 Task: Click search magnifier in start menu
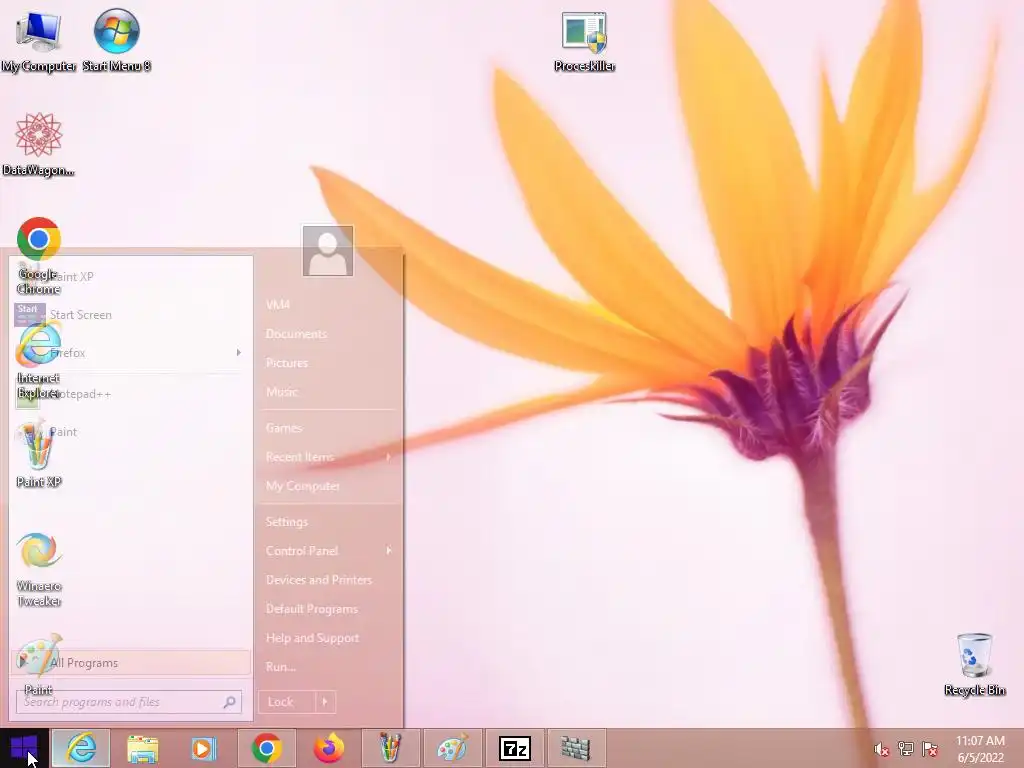229,702
